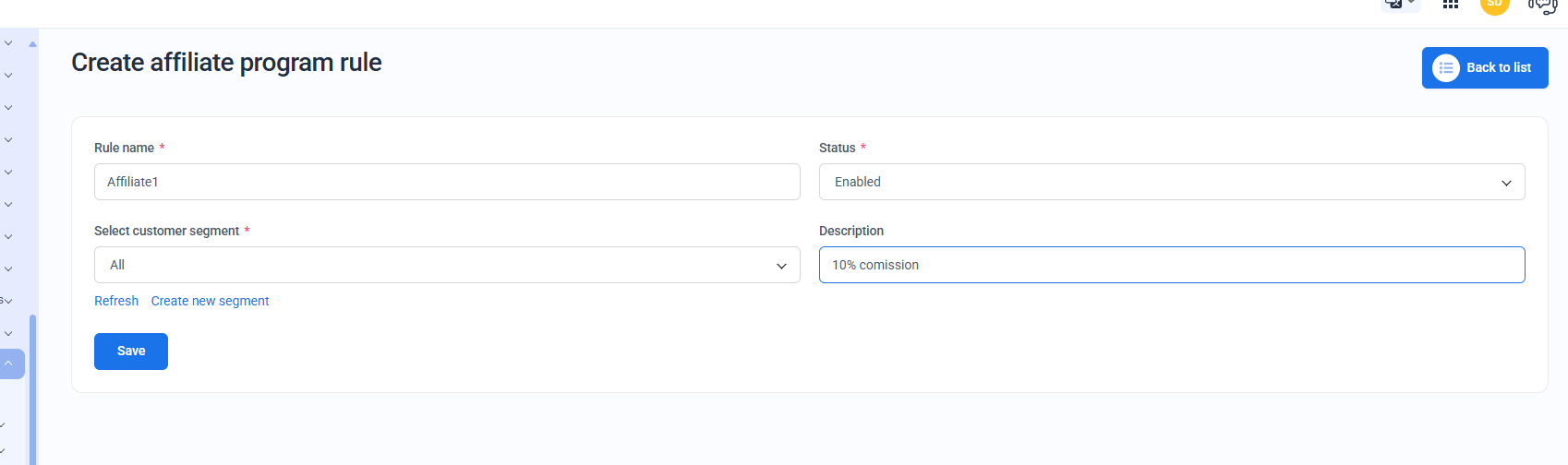Click the yellow SD user avatar

click(1494, 5)
